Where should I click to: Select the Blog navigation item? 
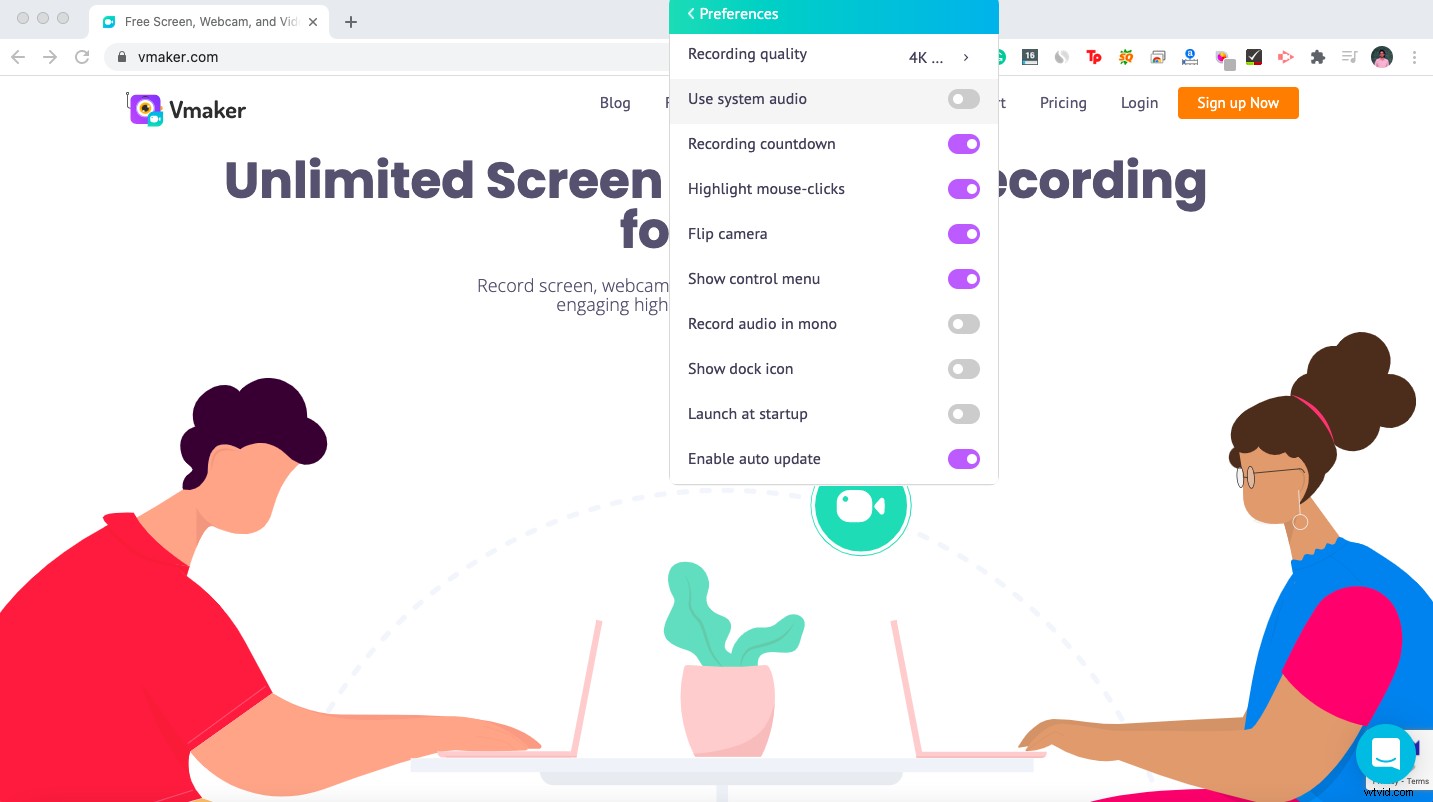pos(615,103)
